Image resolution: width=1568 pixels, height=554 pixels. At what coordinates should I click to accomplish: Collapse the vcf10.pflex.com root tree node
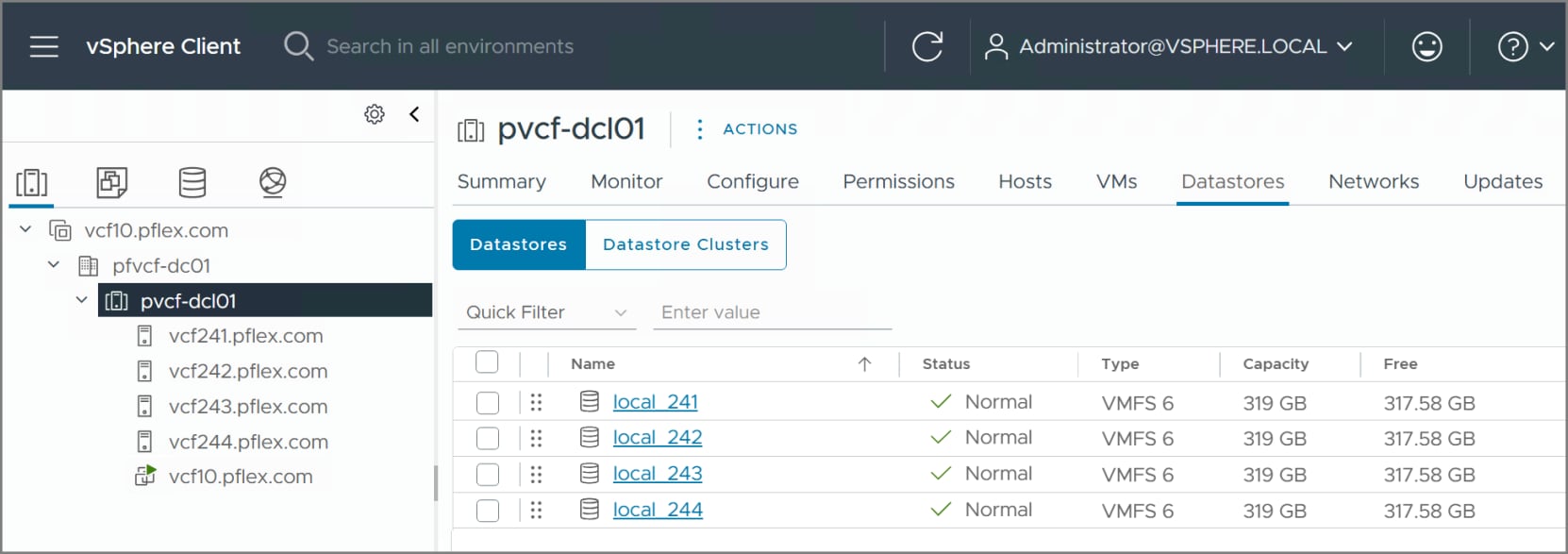click(25, 229)
